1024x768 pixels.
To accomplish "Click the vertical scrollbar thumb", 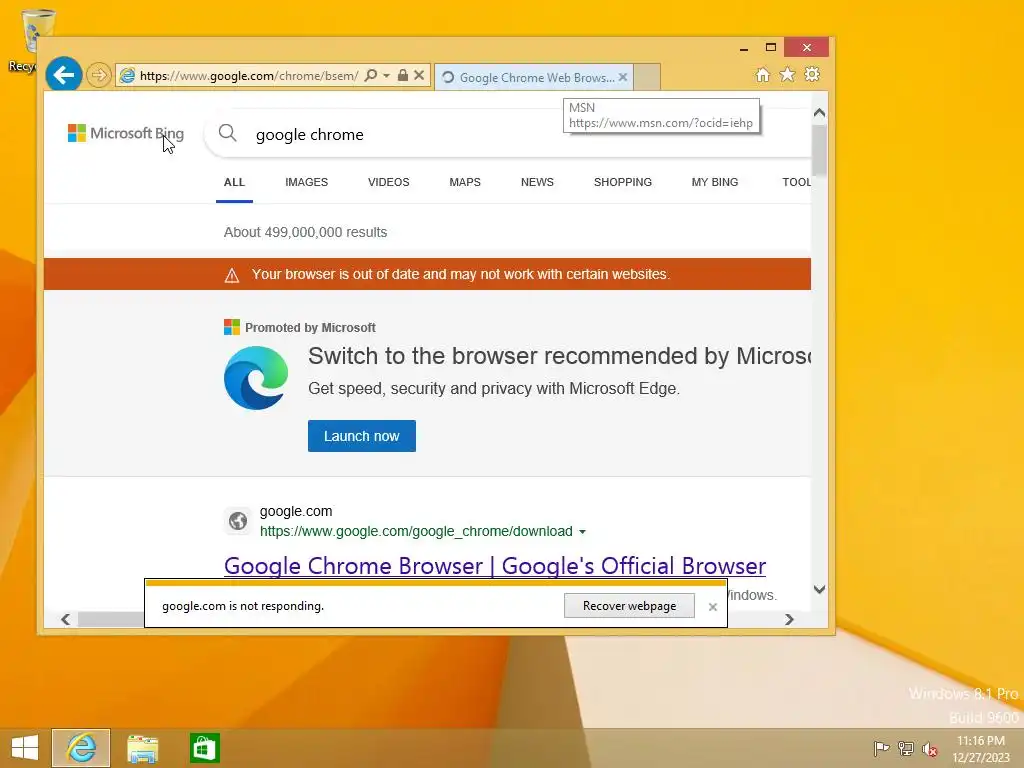I will (820, 150).
